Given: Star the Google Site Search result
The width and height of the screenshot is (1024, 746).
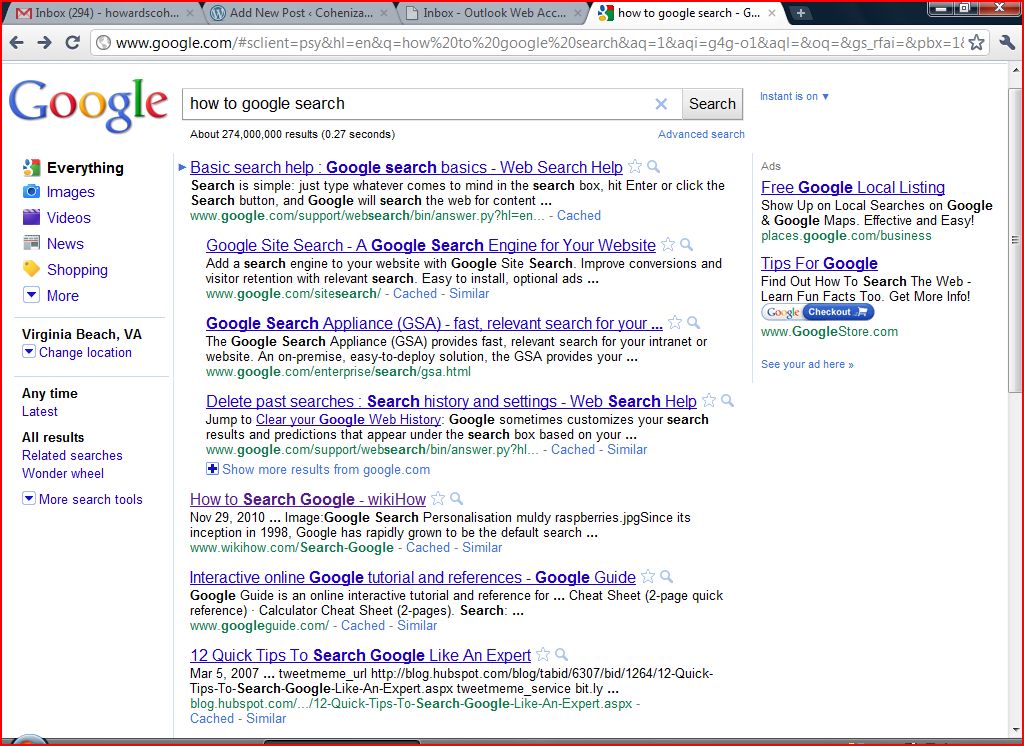Looking at the screenshot, I should coord(668,244).
